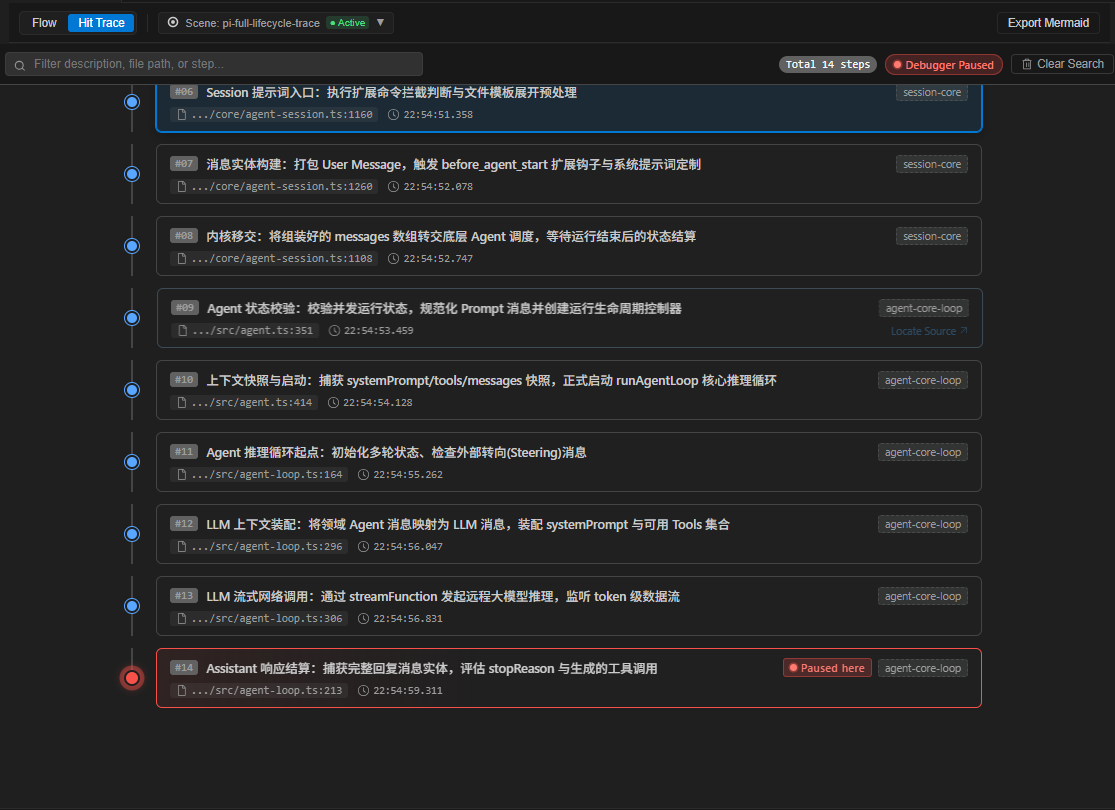Click session-core tag on step #06
The image size is (1115, 810).
tap(932, 92)
